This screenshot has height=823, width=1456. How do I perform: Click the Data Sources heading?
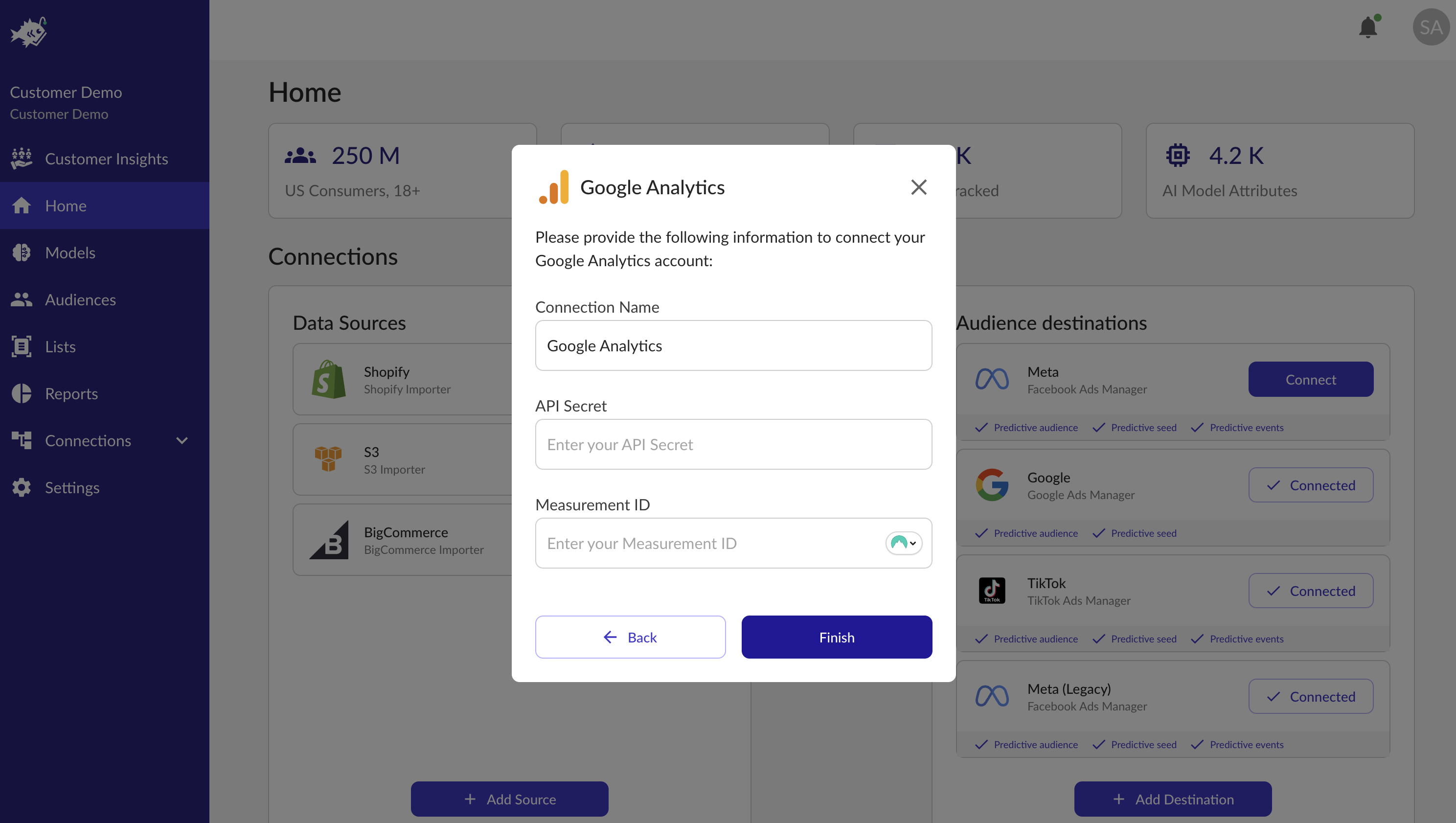pos(349,323)
